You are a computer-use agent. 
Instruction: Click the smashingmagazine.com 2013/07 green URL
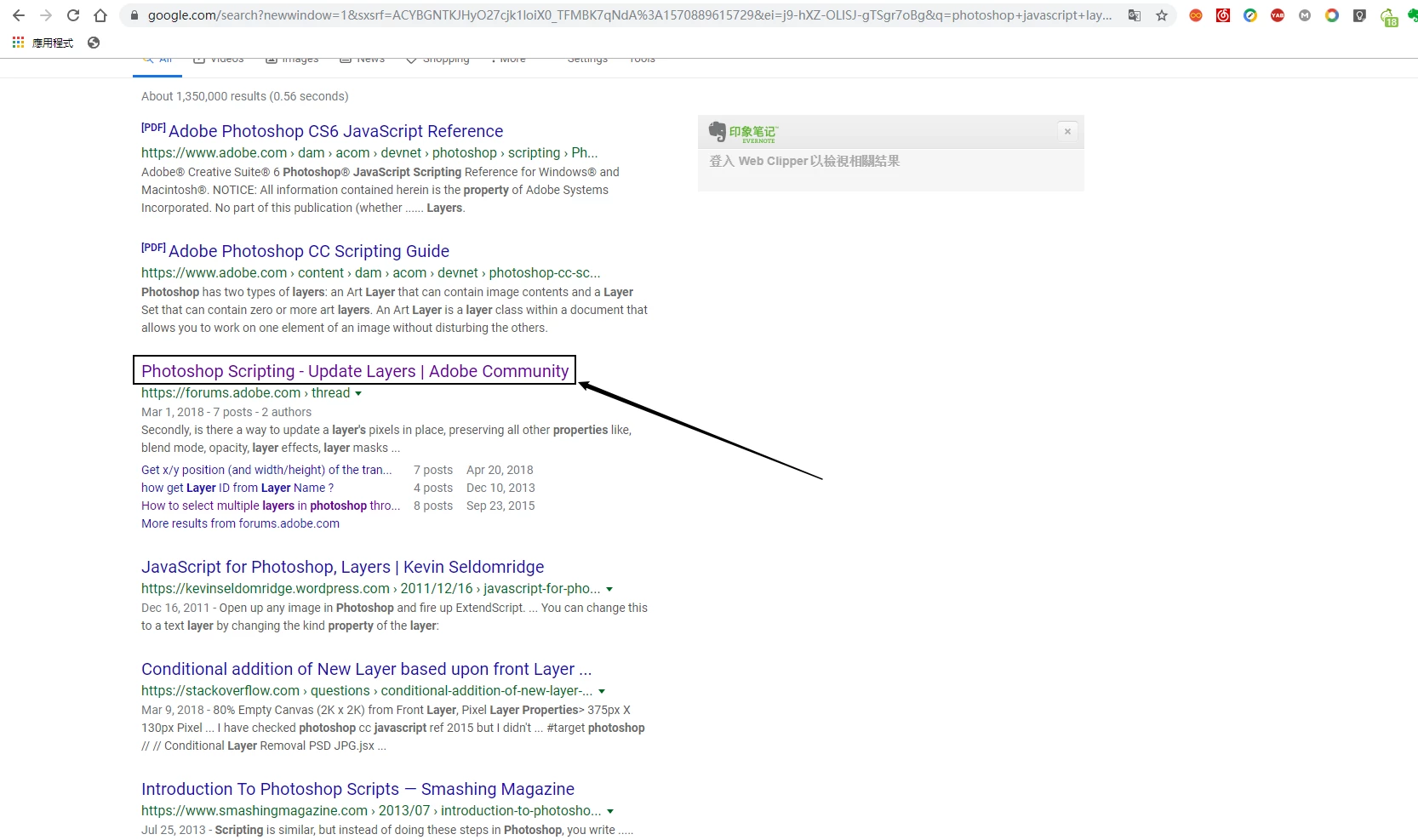(x=371, y=811)
